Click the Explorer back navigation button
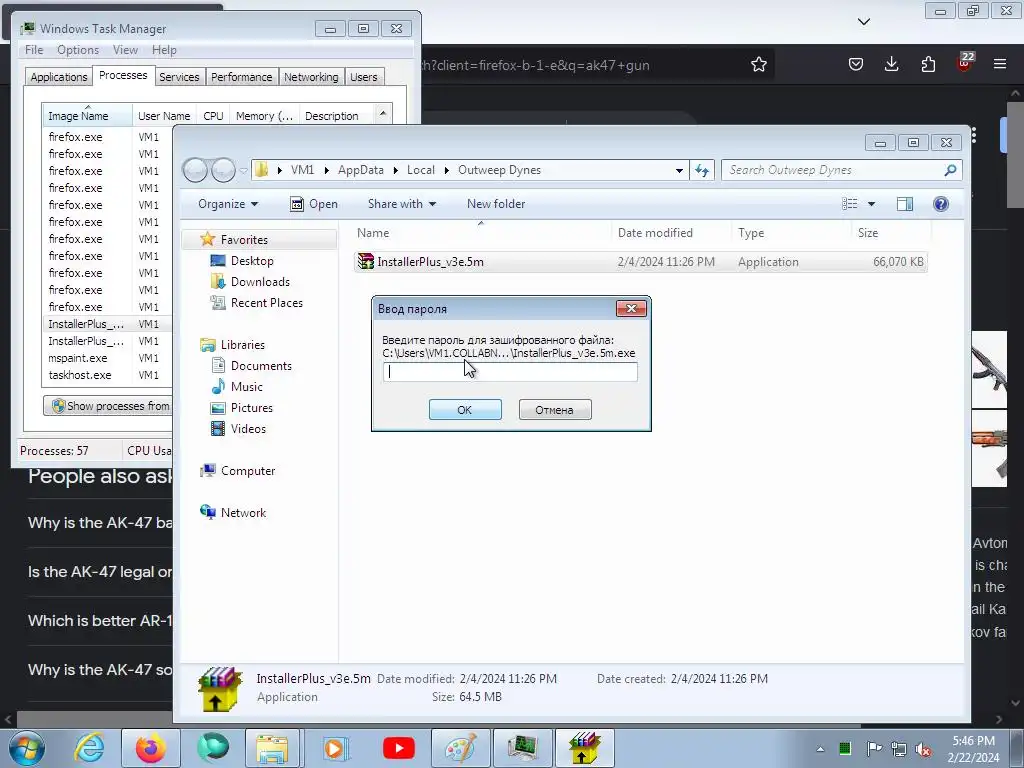The height and width of the screenshot is (768, 1024). (195, 170)
